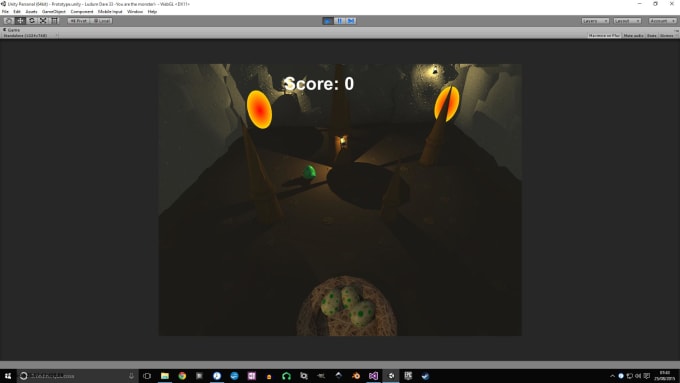Stop play mode with the Play button

[x=328, y=21]
